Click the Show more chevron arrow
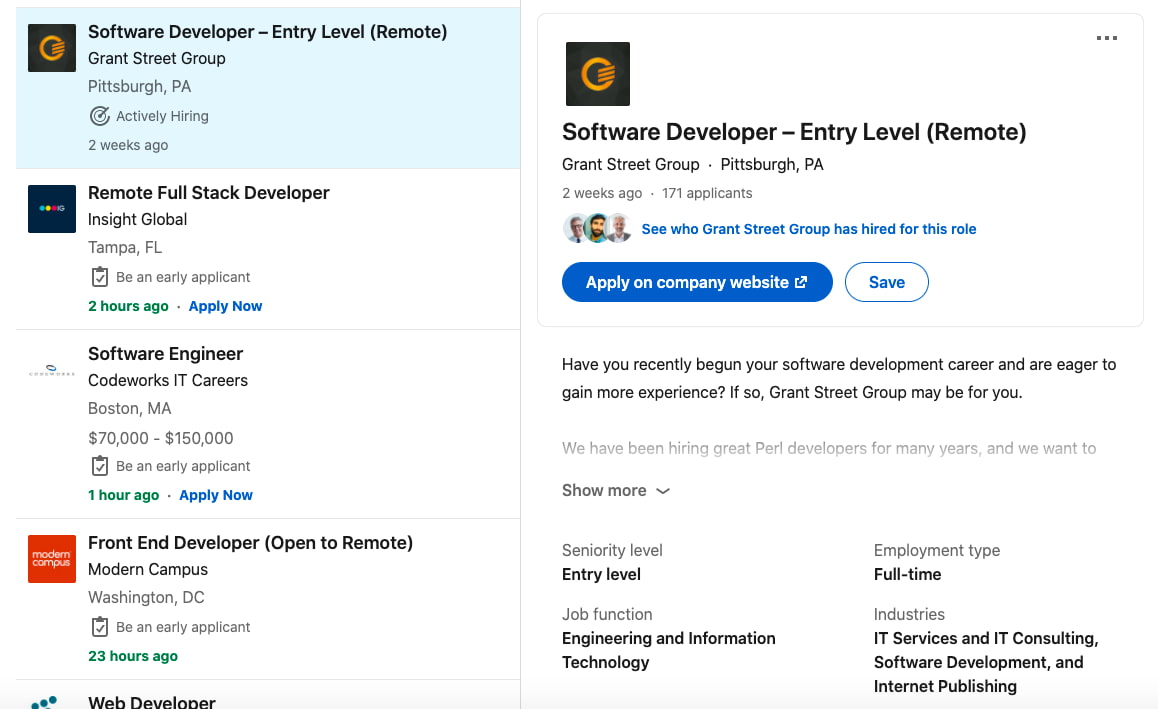This screenshot has height=709, width=1158. [662, 491]
